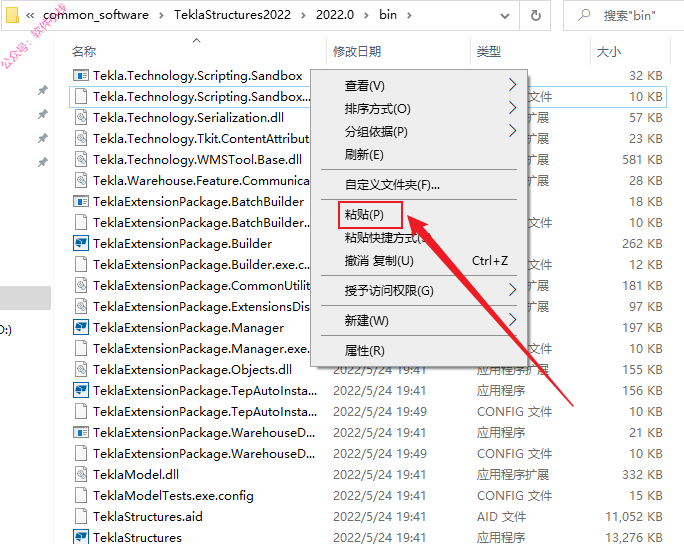Click TeklaExtensionPackage.Builder.exe.c... file icon

(81, 264)
